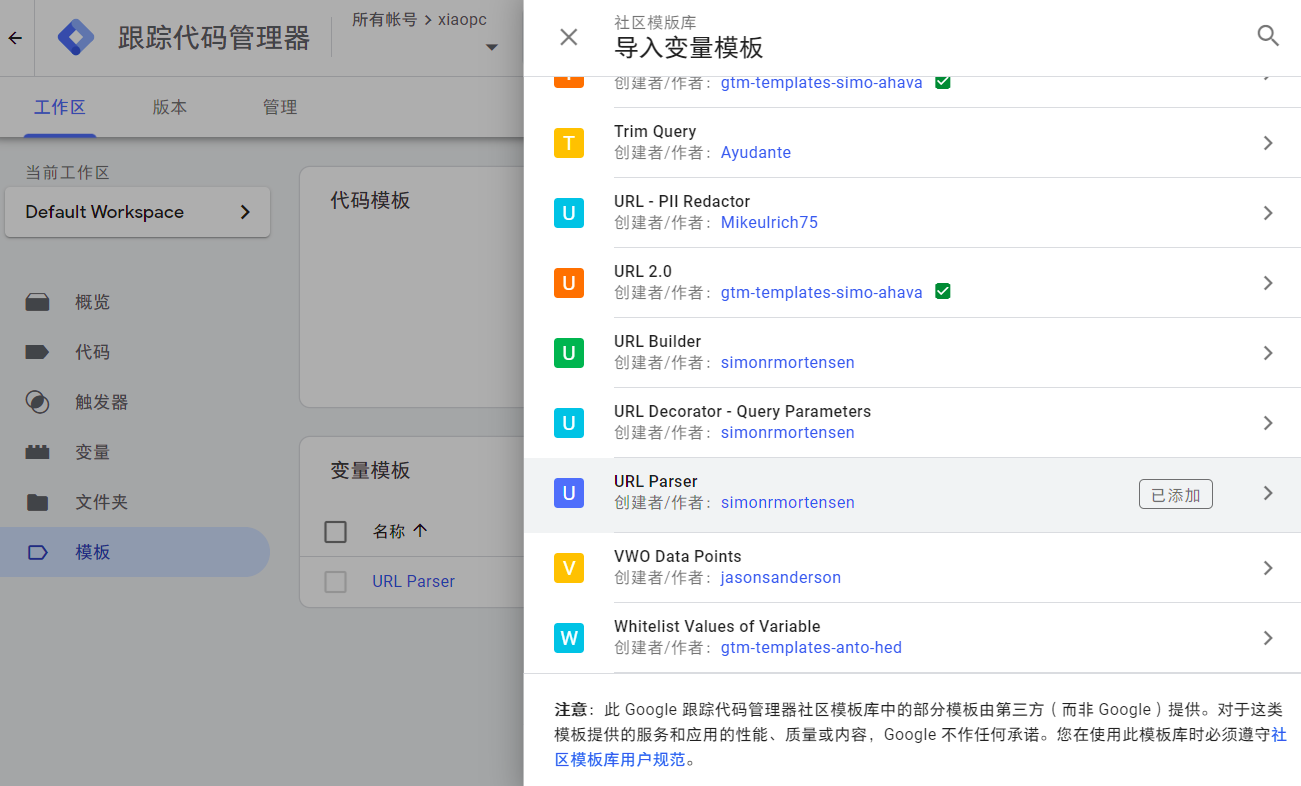The image size is (1301, 786).
Task: Click the U icon for URL - PII Redactor
Action: [568, 213]
